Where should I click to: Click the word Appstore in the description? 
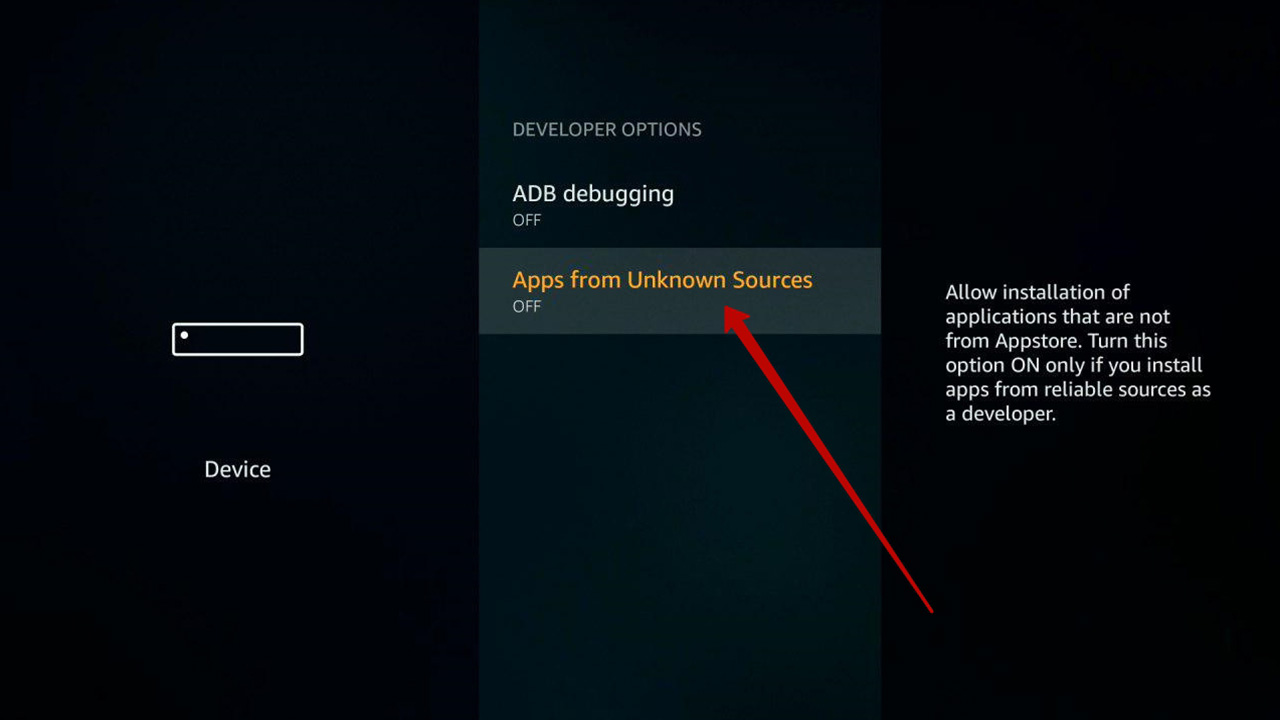point(1029,341)
